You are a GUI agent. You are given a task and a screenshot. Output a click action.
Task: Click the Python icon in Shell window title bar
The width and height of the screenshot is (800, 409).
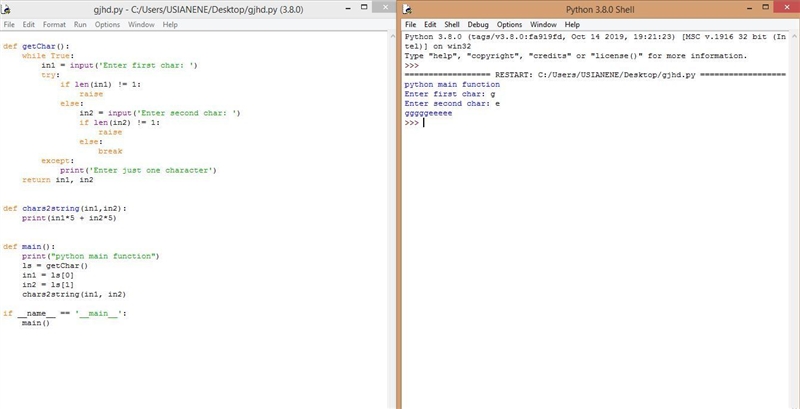click(407, 9)
